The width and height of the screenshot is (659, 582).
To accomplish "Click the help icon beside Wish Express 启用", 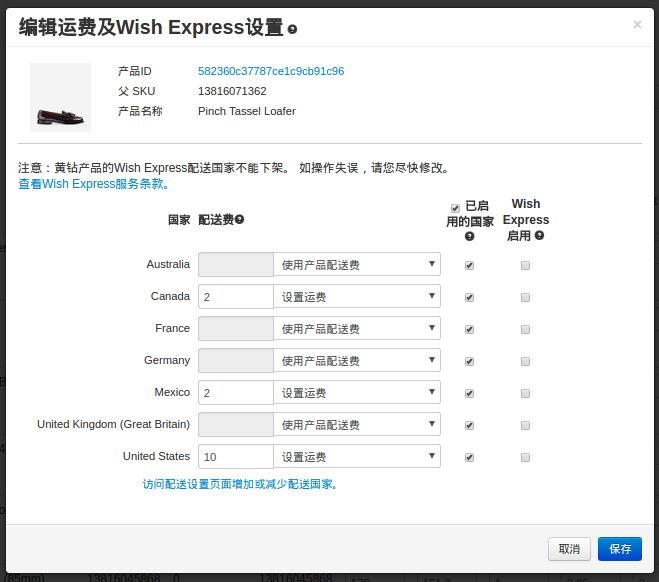I will tap(539, 235).
